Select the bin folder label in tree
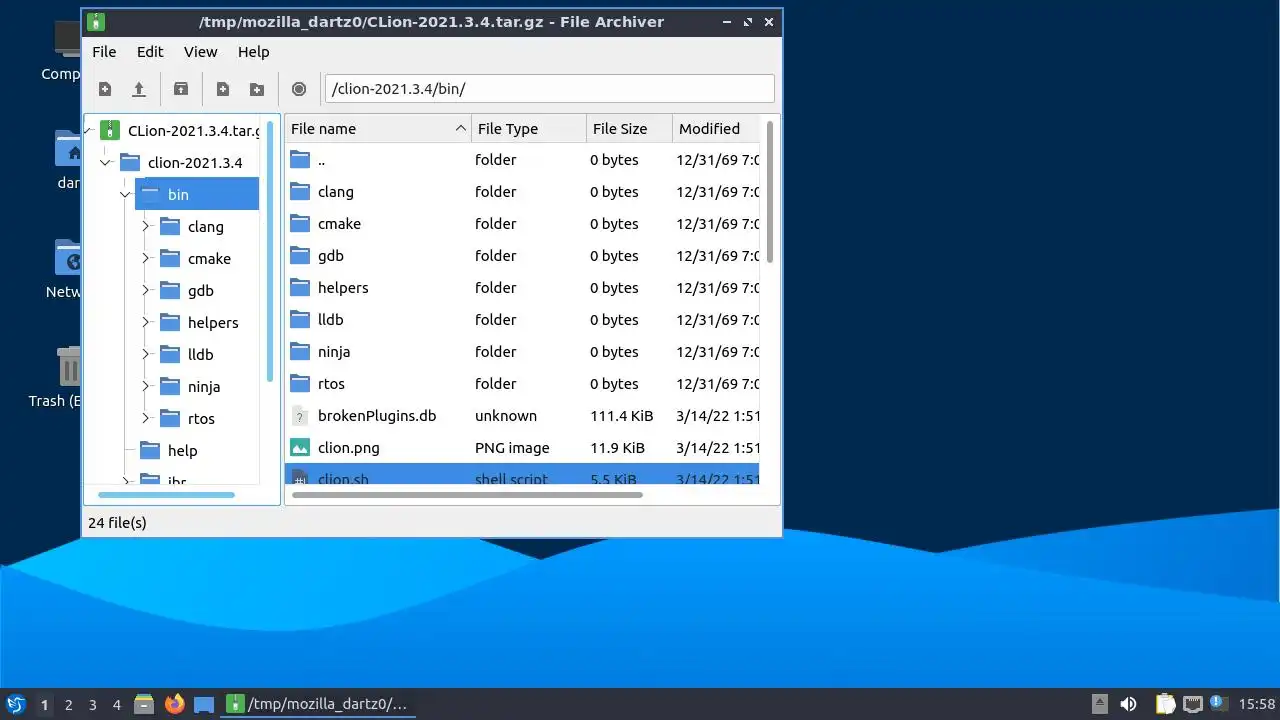The width and height of the screenshot is (1280, 720). (178, 194)
